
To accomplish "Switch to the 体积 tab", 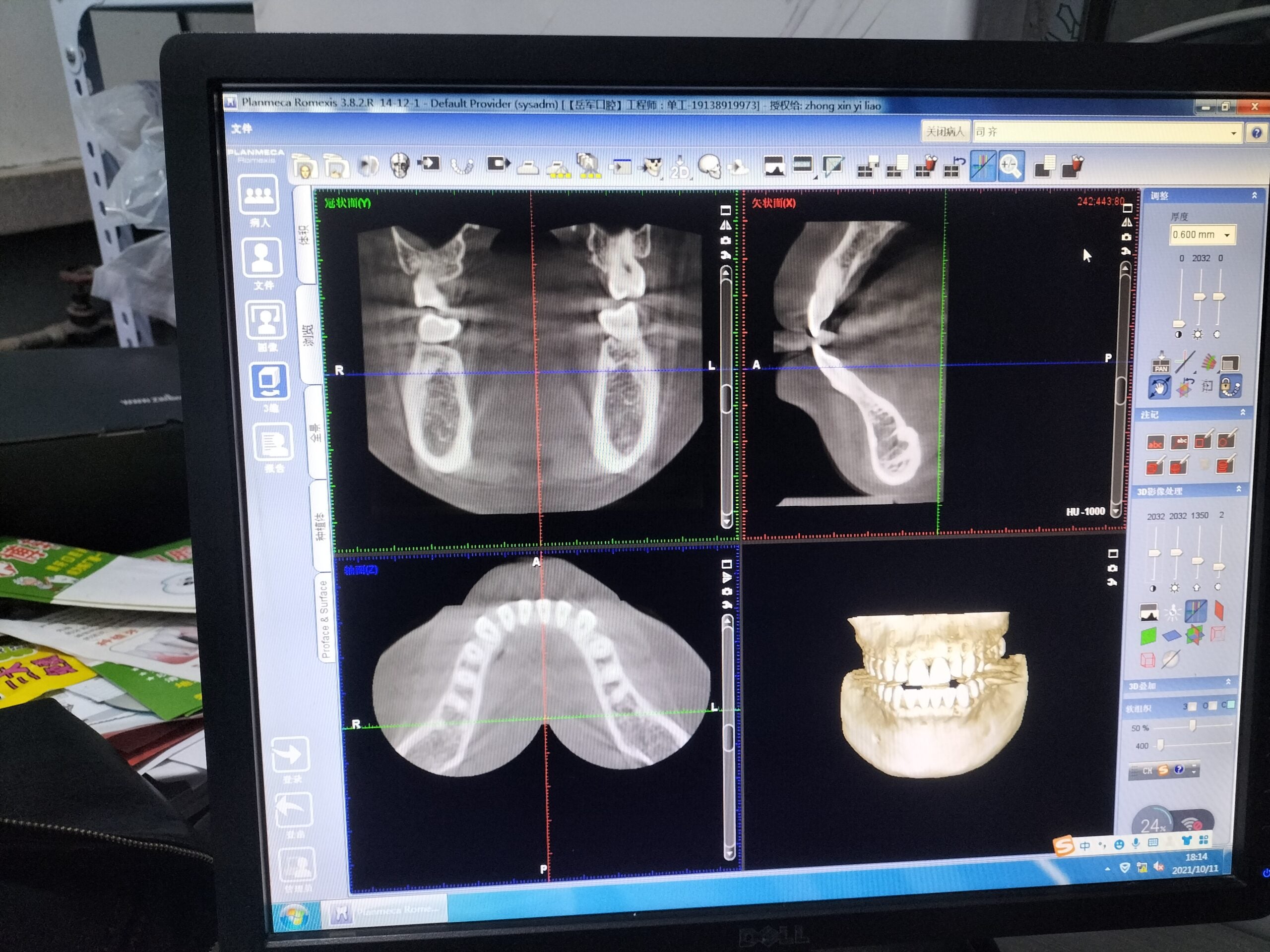I will pyautogui.click(x=304, y=236).
